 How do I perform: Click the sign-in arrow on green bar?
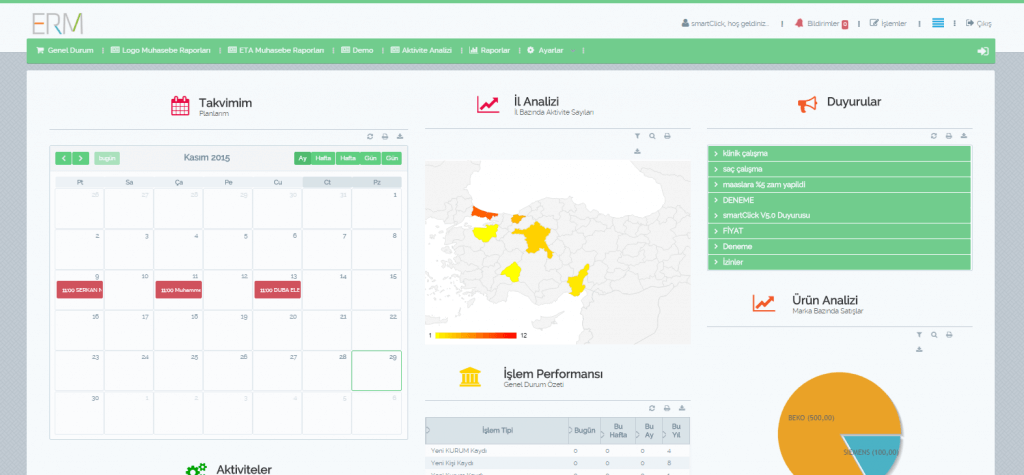(x=983, y=51)
